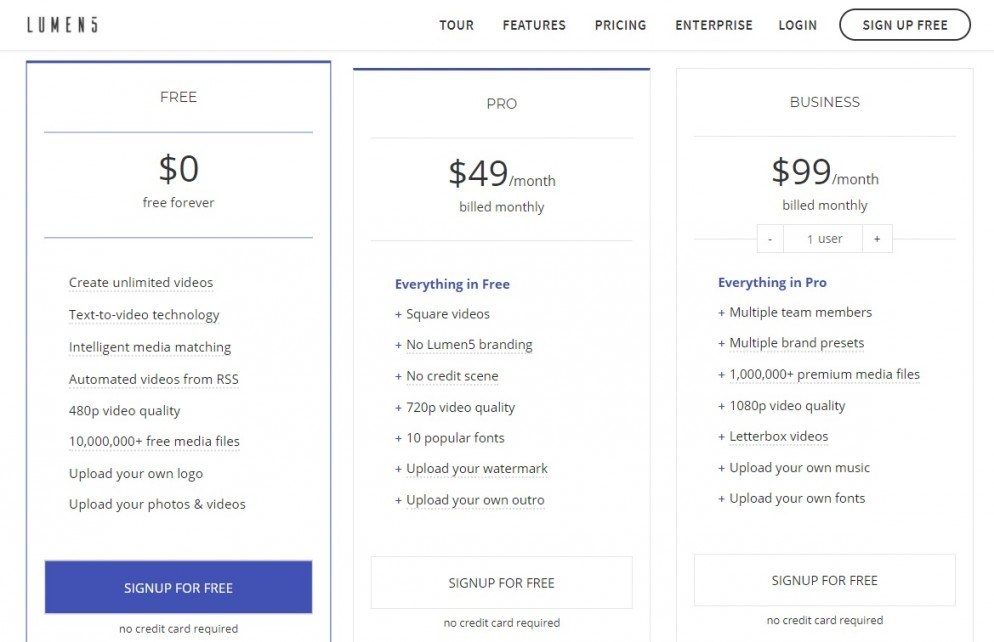Open Pricing in the navigation
This screenshot has width=994, height=642.
pos(620,25)
